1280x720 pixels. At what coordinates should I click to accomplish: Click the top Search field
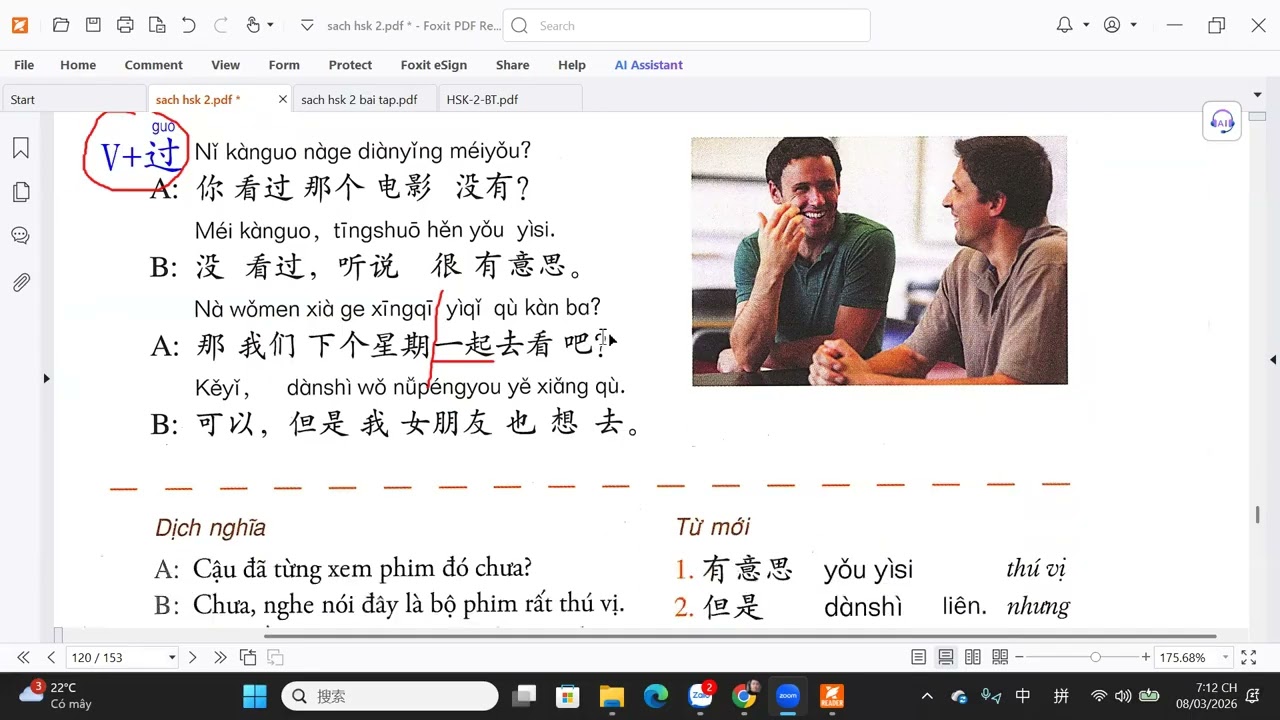click(x=687, y=26)
